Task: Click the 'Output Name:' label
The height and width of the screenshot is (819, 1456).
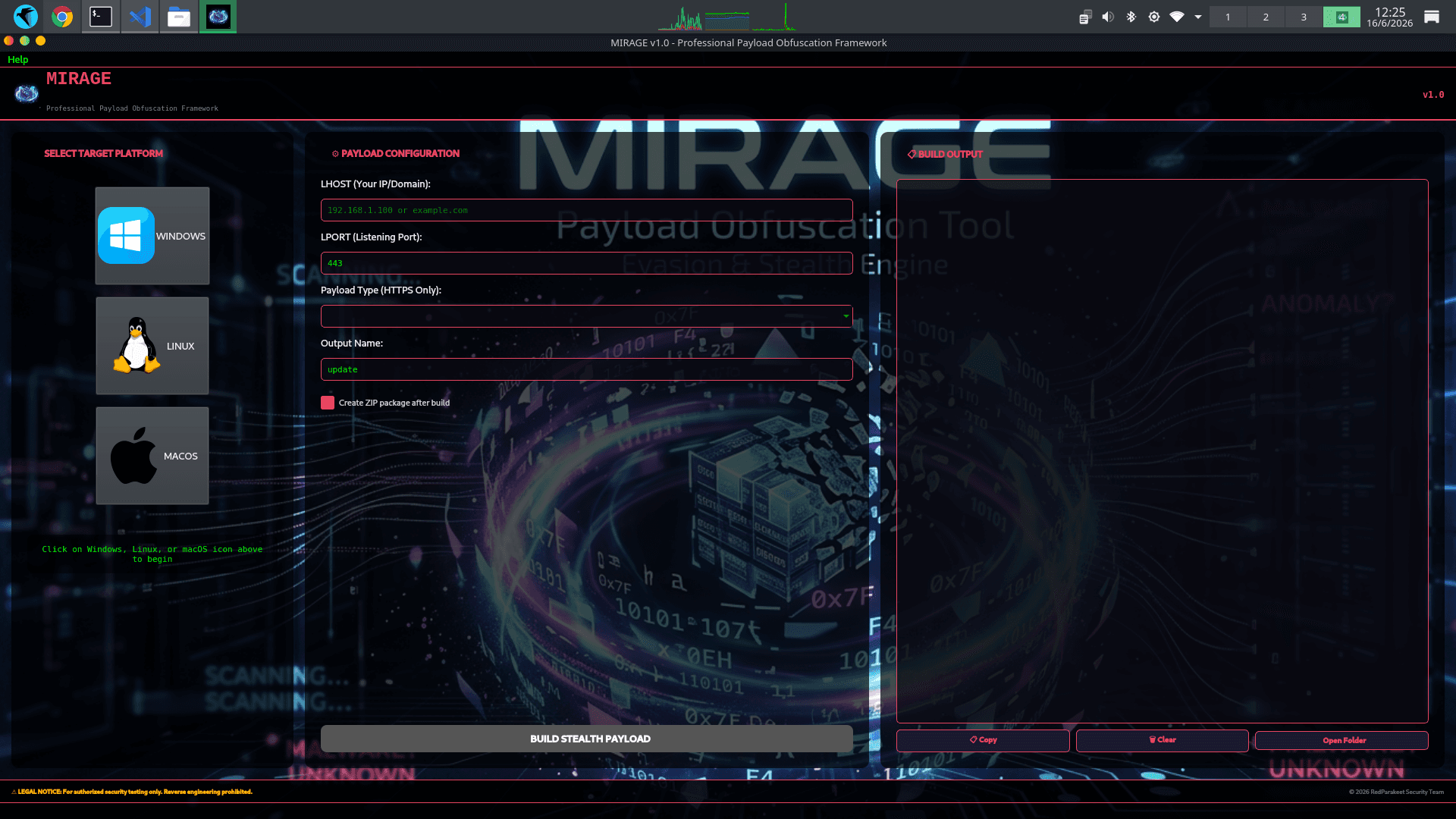Action: tap(351, 343)
